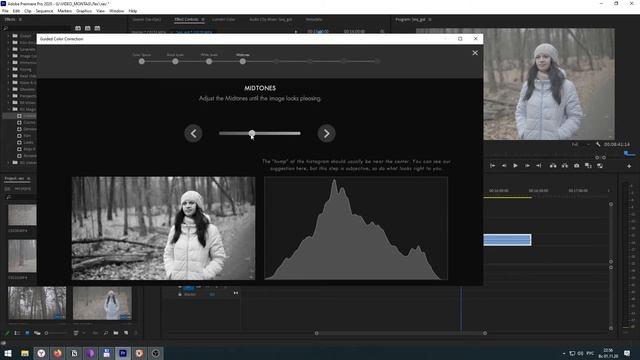The image size is (640, 360).
Task: Switch to the Lumetri Color tab
Action: [223, 19]
